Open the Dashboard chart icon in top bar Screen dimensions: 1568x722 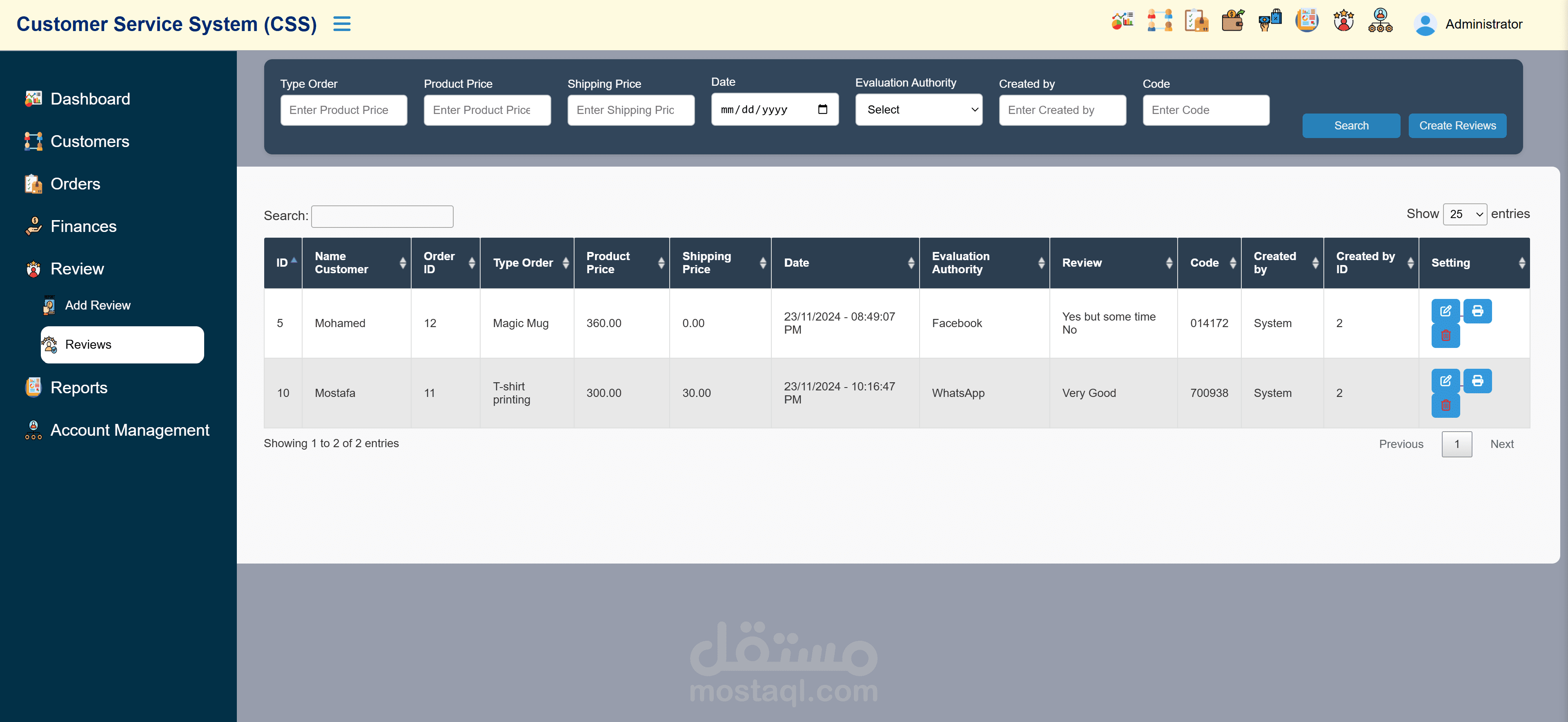click(1123, 20)
